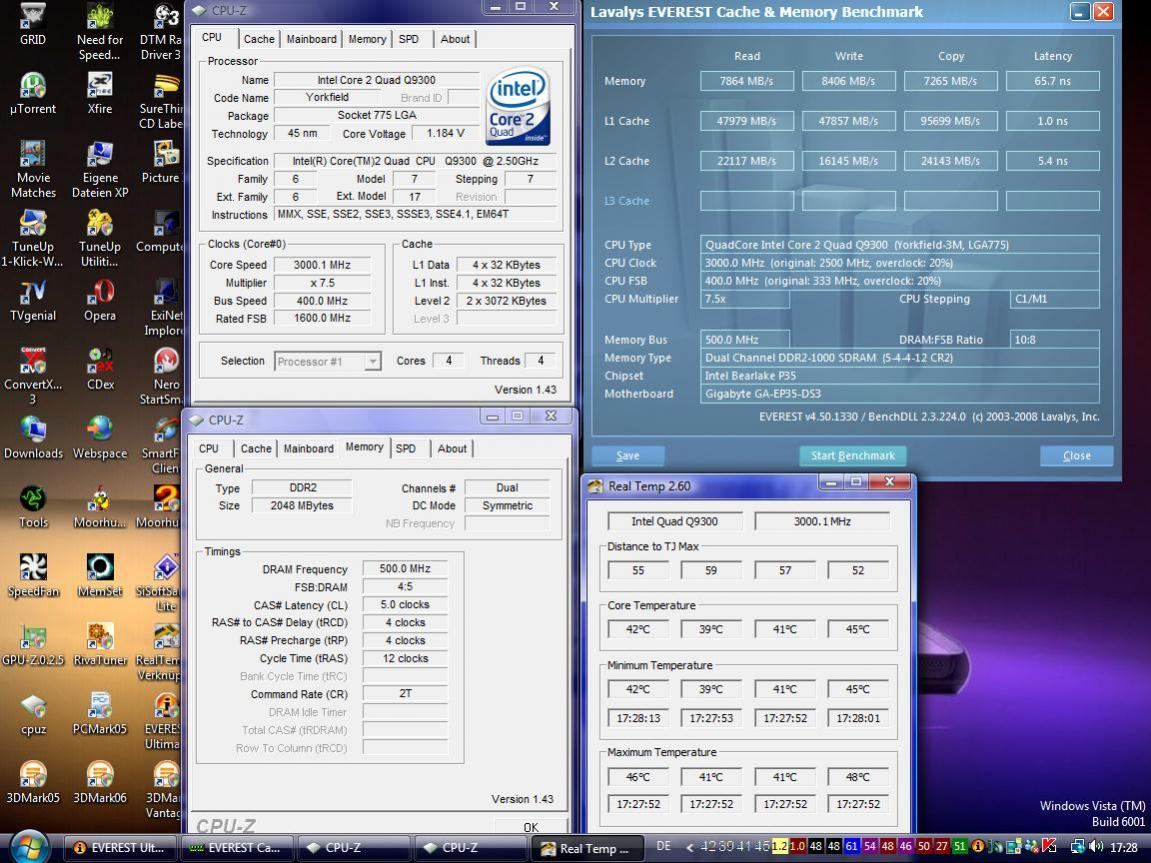
Task: Open About tab in lower CPU-Z window
Action: coord(451,448)
